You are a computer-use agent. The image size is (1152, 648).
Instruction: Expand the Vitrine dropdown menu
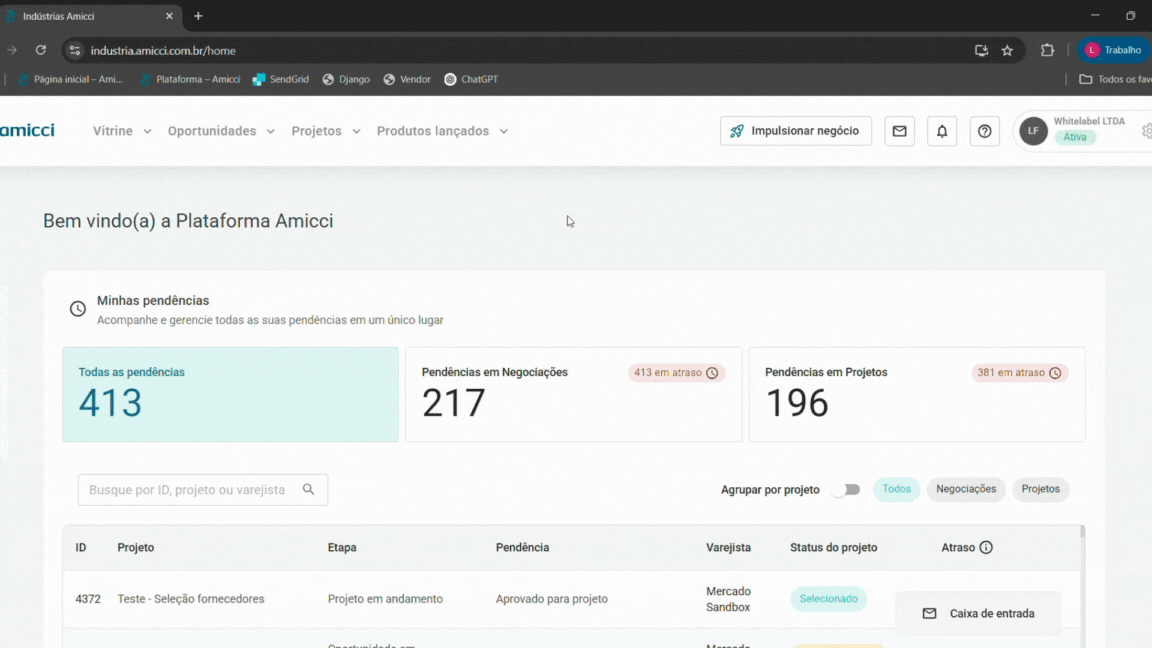click(x=122, y=131)
